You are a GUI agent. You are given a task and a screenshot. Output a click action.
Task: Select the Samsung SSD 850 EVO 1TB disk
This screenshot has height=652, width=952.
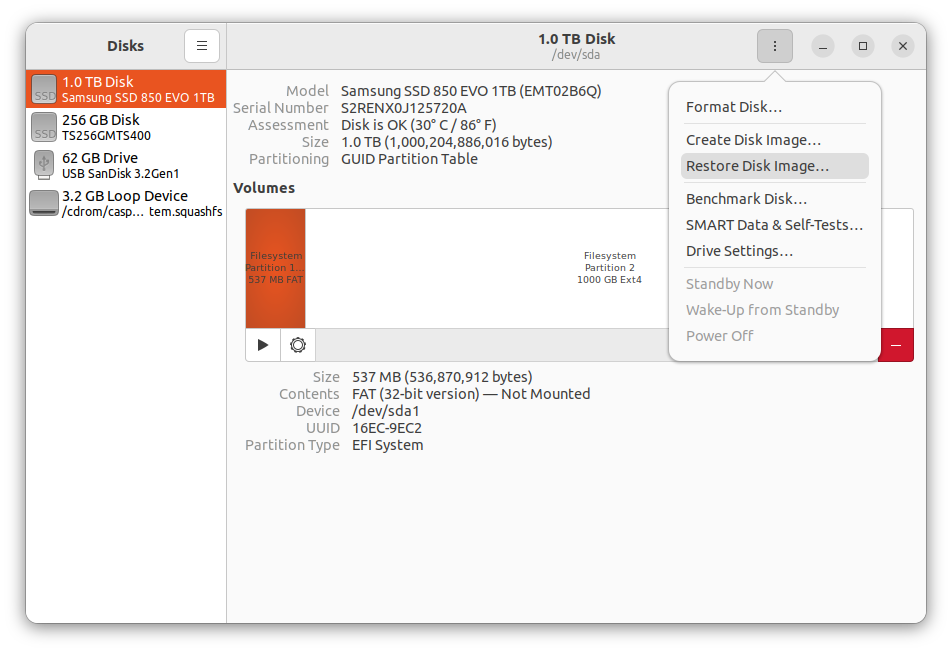pos(125,89)
